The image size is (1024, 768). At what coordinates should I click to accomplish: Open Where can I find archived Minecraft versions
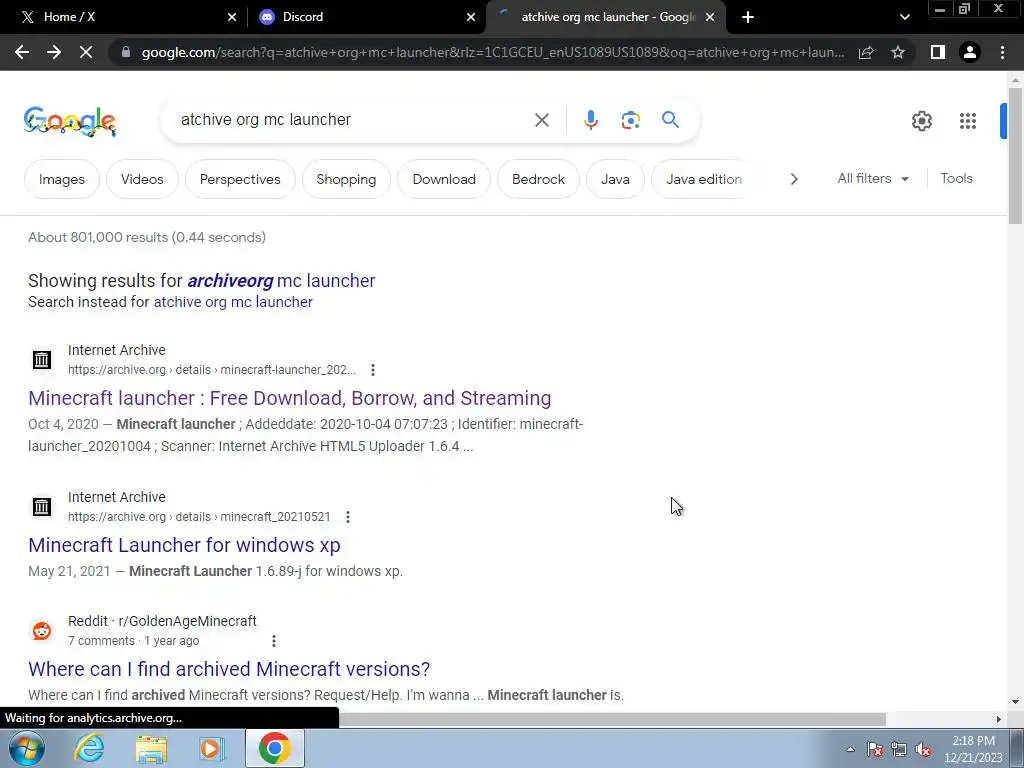pyautogui.click(x=229, y=669)
